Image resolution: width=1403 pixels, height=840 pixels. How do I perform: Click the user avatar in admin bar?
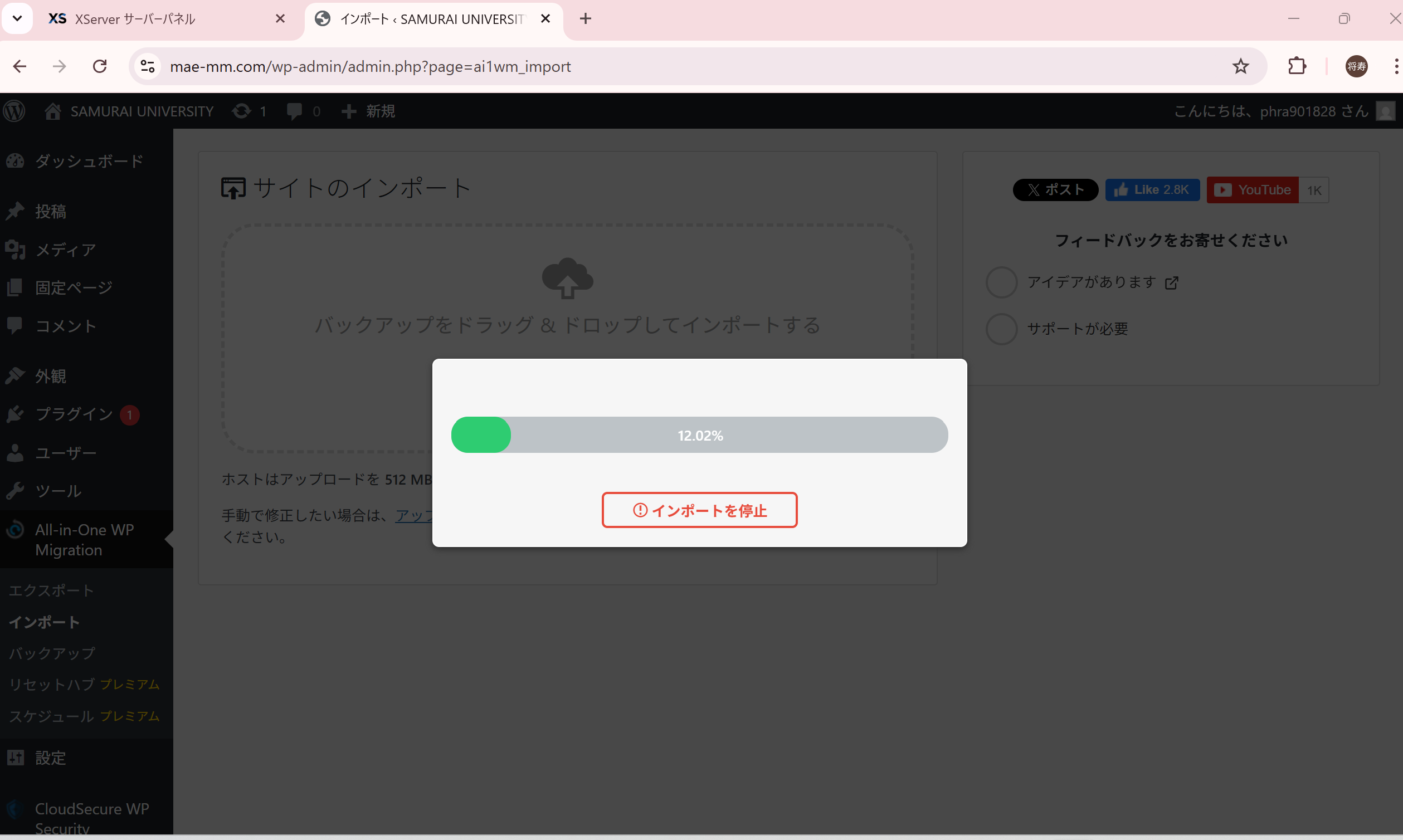tap(1385, 111)
